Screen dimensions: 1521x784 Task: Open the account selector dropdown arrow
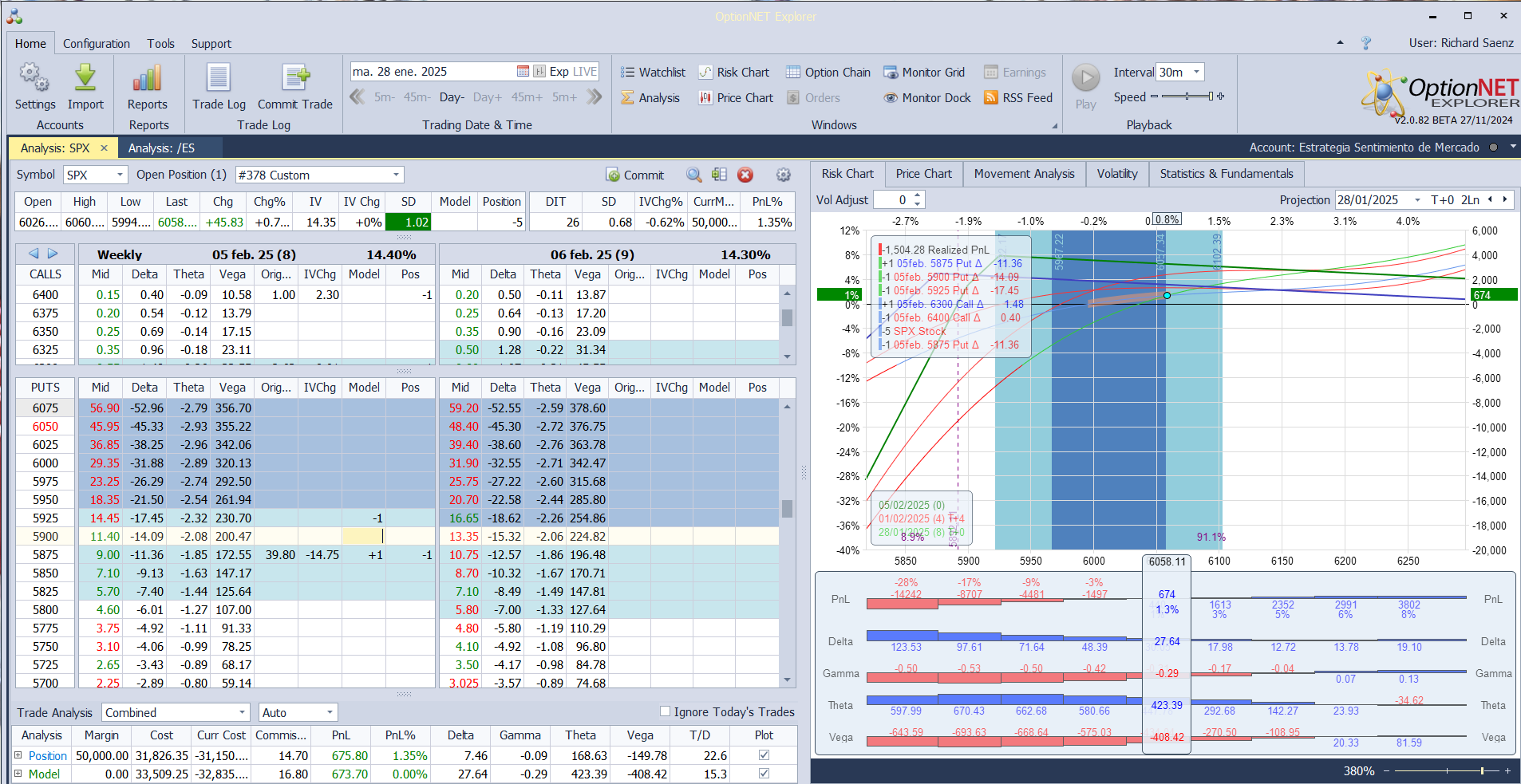click(1513, 147)
